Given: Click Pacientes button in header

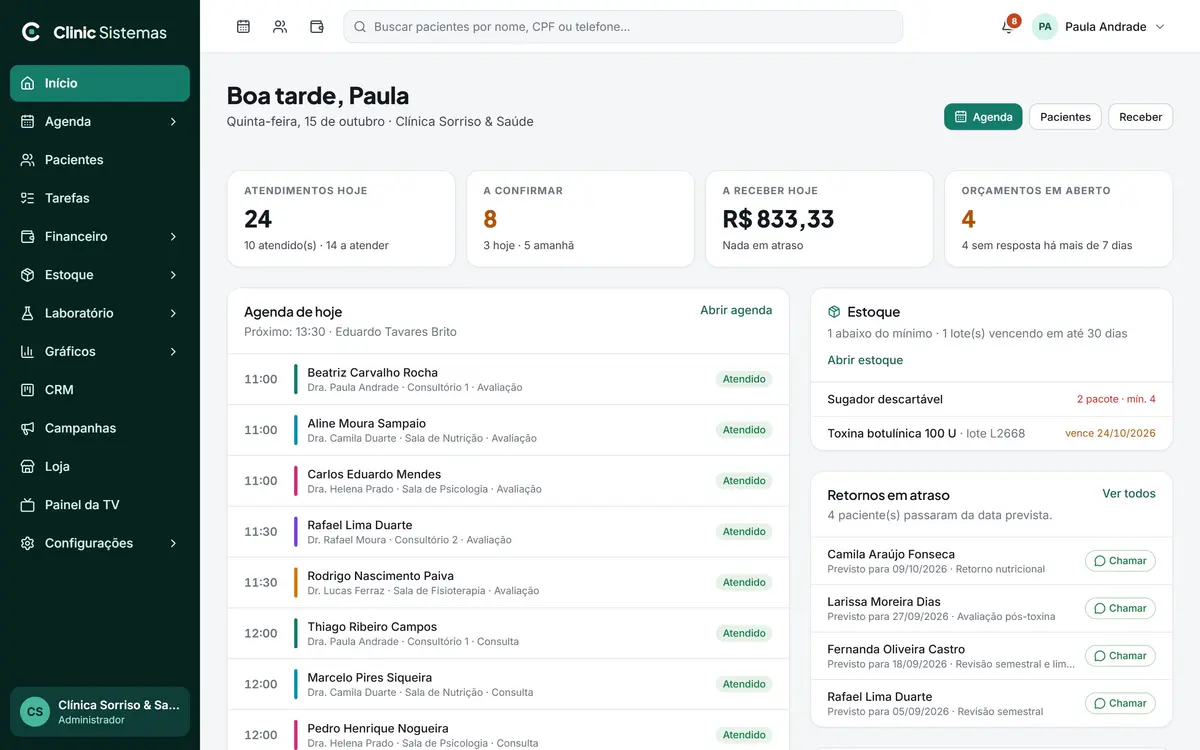Looking at the screenshot, I should click(1065, 117).
